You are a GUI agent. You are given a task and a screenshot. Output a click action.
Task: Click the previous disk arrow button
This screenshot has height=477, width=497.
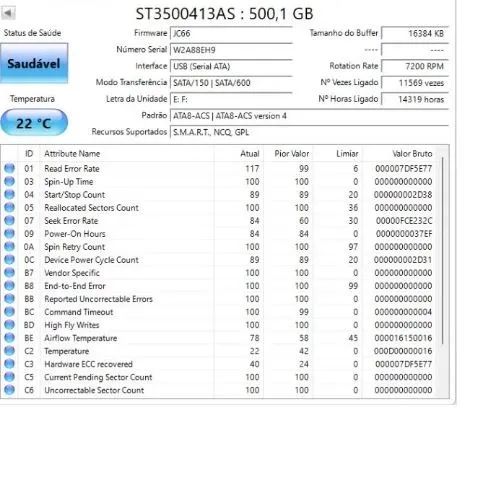8,13
